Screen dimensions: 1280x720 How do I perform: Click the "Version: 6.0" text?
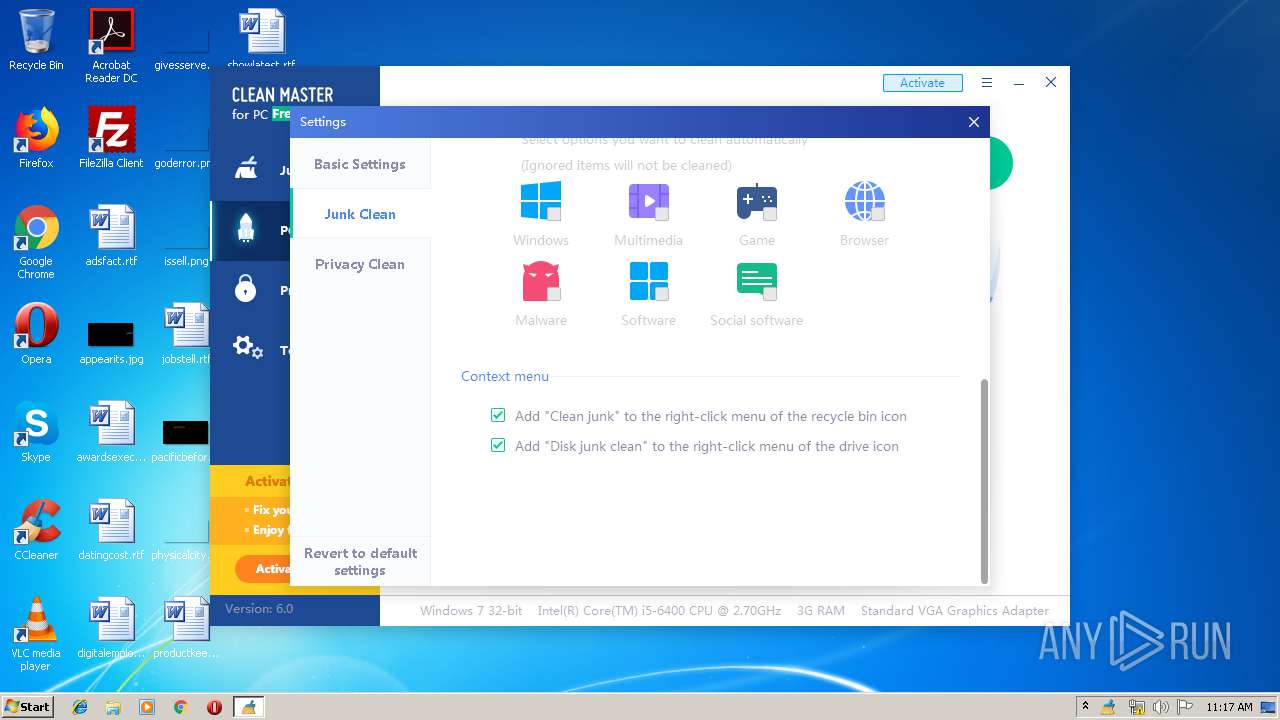[x=259, y=608]
